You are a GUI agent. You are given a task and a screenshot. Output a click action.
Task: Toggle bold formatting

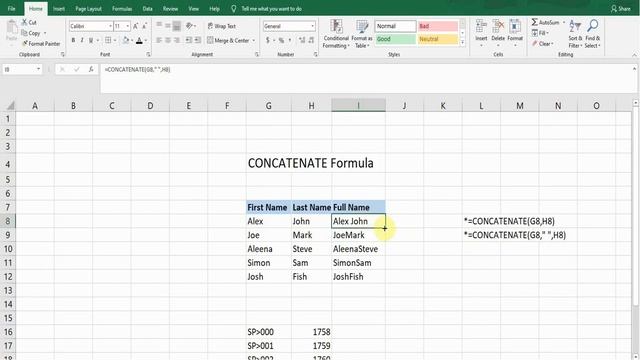(x=73, y=40)
